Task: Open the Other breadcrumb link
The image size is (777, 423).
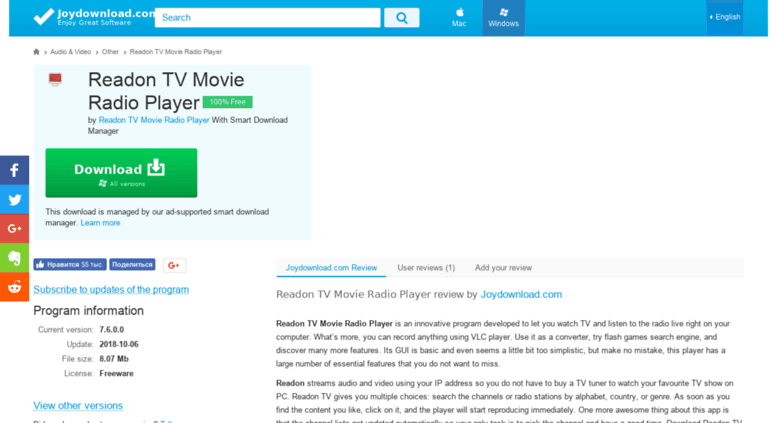Action: pyautogui.click(x=110, y=52)
